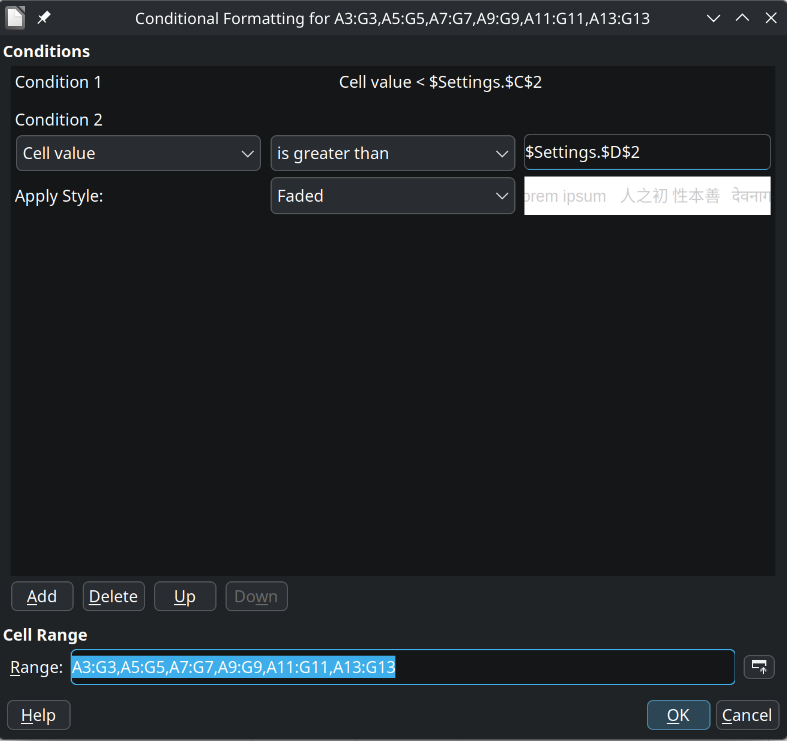Viewport: 787px width, 741px height.
Task: Click the document icon in title bar
Action: [x=15, y=18]
